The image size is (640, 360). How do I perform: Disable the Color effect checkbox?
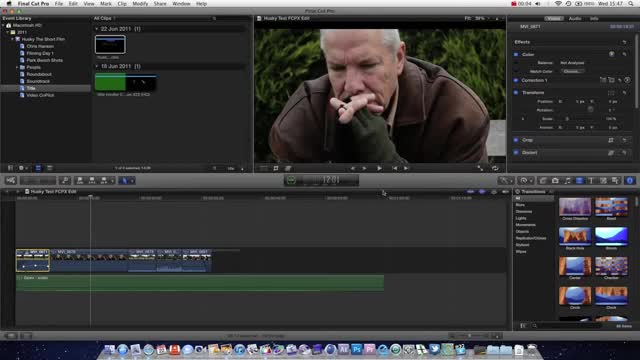click(x=516, y=54)
